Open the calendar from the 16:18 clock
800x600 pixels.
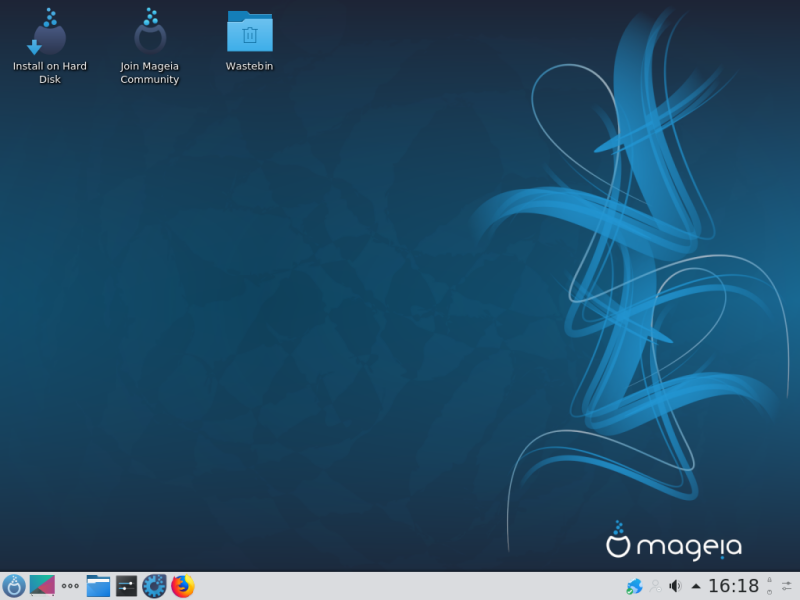[x=733, y=586]
